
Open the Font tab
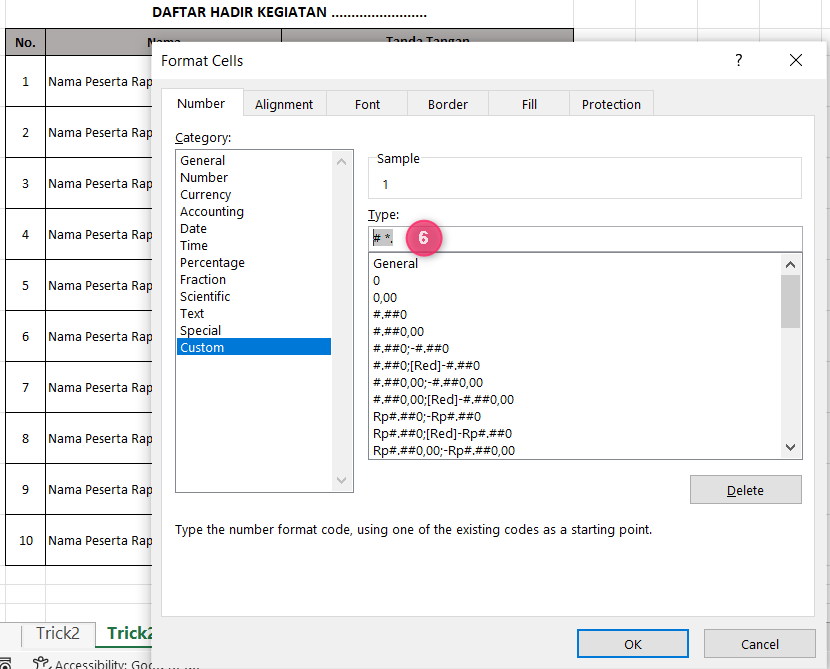click(x=367, y=104)
